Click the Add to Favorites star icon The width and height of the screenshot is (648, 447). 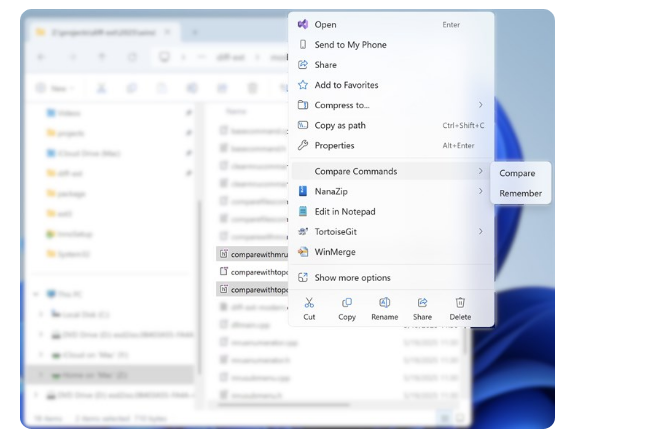click(303, 85)
